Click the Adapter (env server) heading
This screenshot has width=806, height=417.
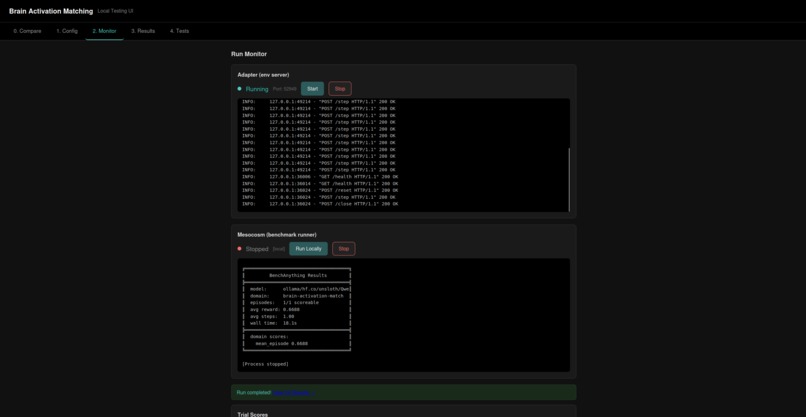point(263,75)
